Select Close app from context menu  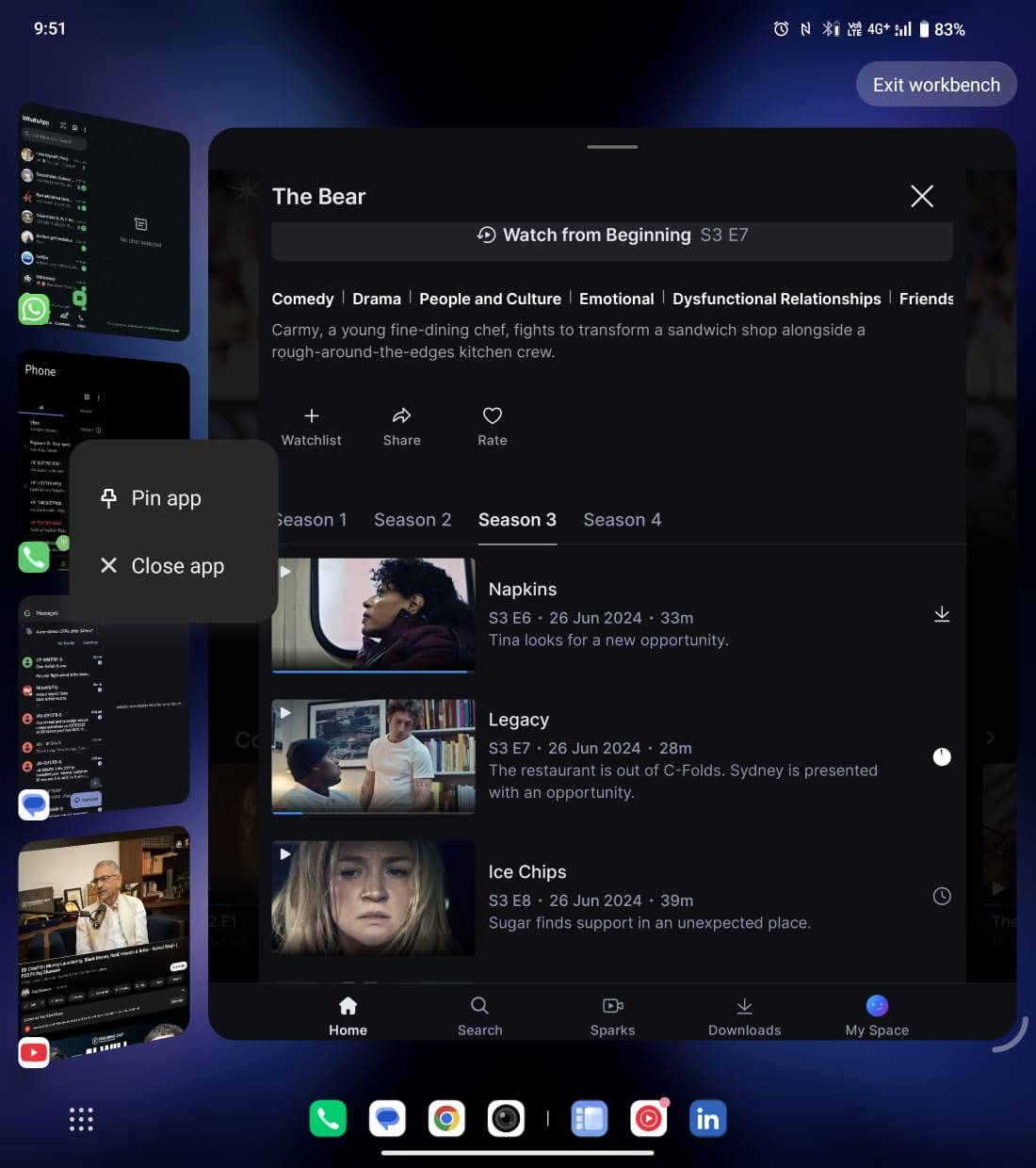coord(173,566)
